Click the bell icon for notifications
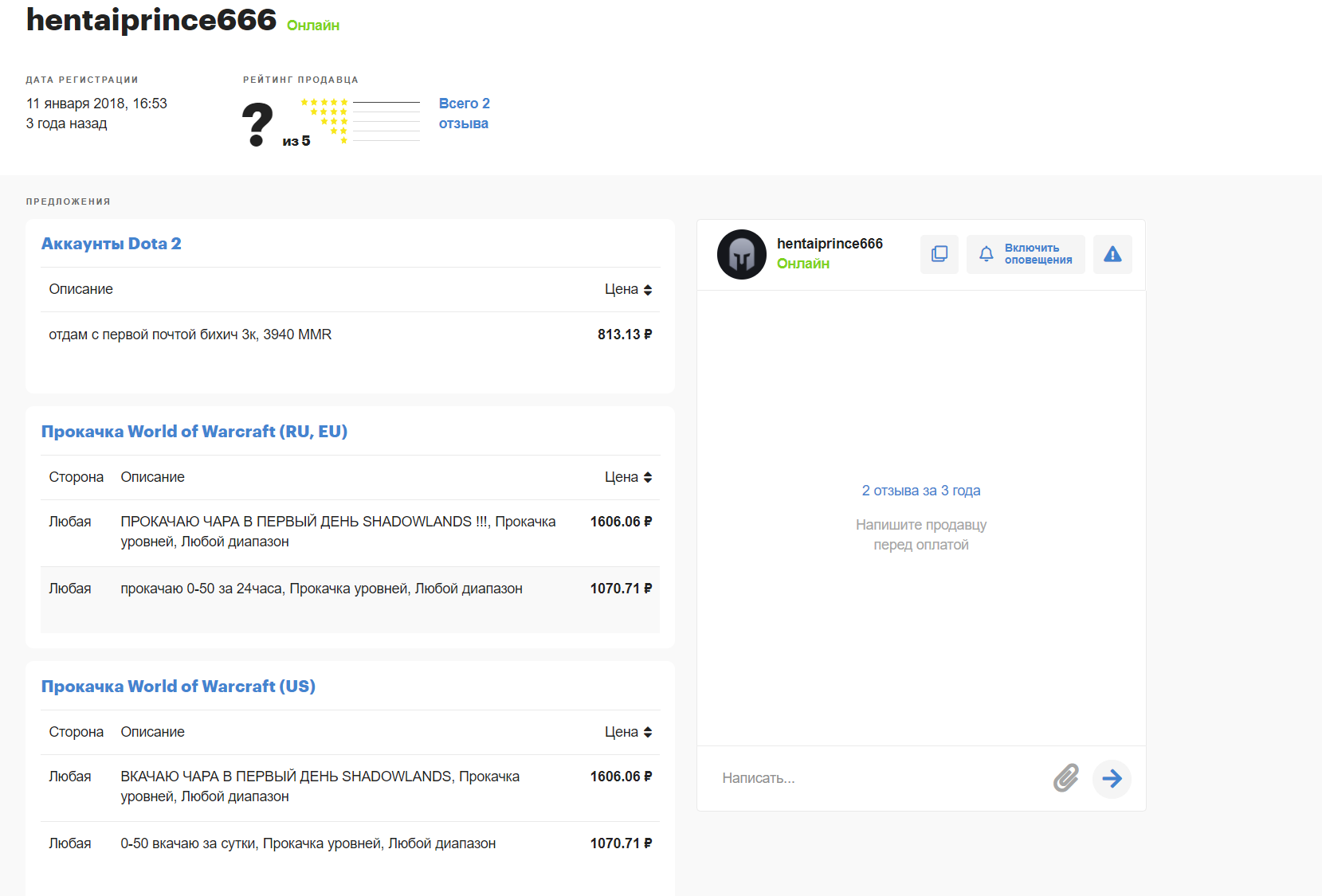1322x896 pixels. coord(986,254)
